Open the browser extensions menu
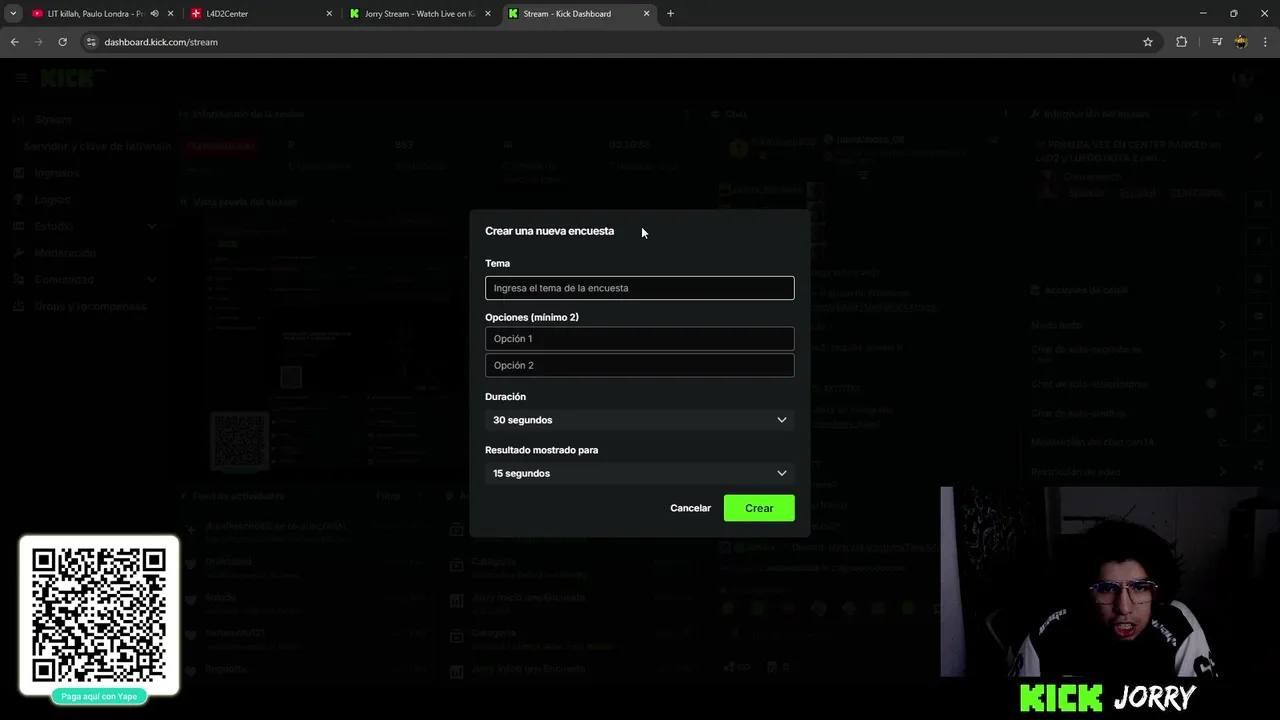Image resolution: width=1280 pixels, height=720 pixels. point(1182,42)
